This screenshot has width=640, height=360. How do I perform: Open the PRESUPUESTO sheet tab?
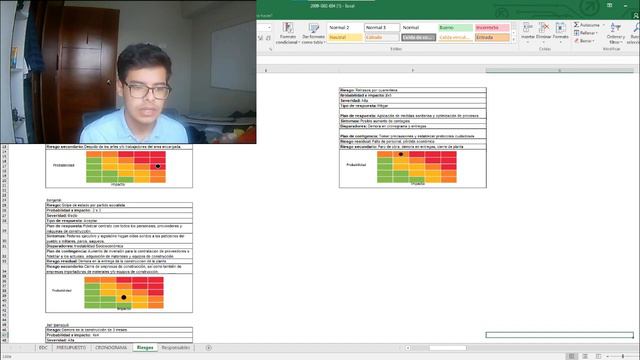pos(71,348)
